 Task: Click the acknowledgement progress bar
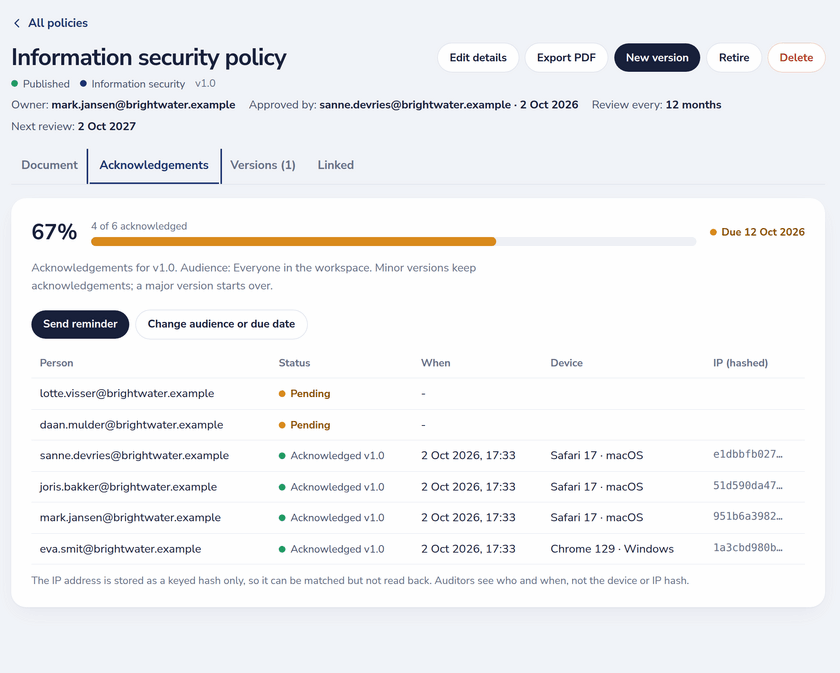click(x=394, y=242)
